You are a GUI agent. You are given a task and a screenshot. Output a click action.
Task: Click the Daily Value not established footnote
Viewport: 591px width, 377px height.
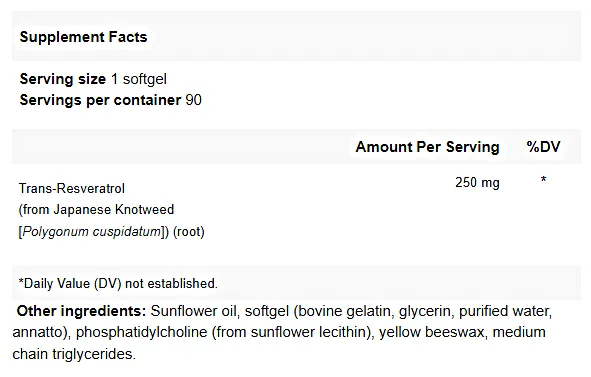point(118,284)
